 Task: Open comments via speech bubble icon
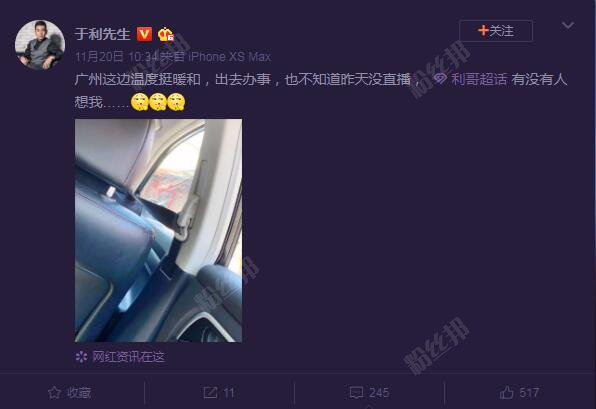[356, 392]
